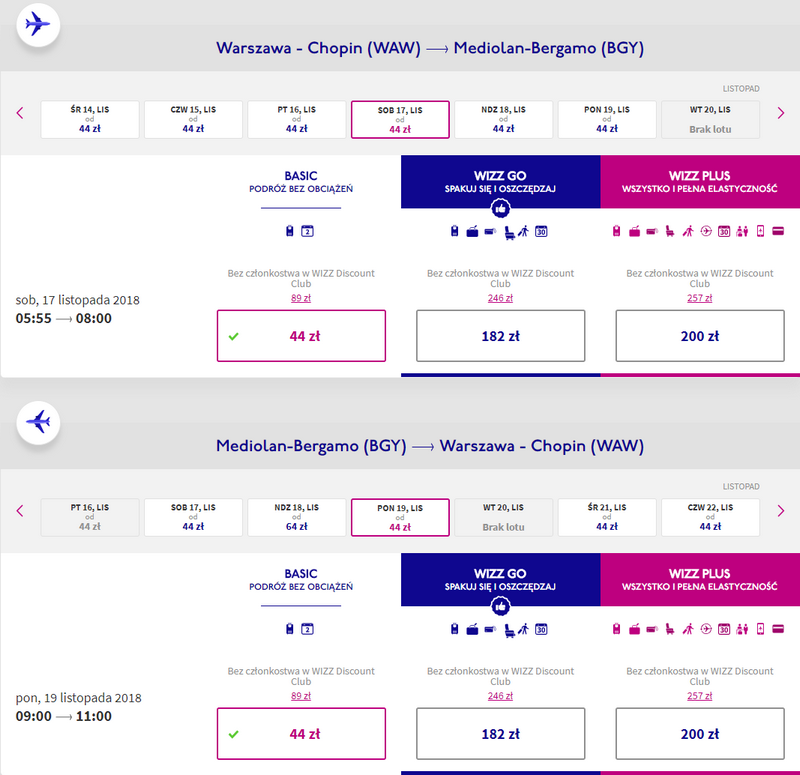
Task: Choose ŚR 14, LIS outbound date
Action: coord(90,119)
